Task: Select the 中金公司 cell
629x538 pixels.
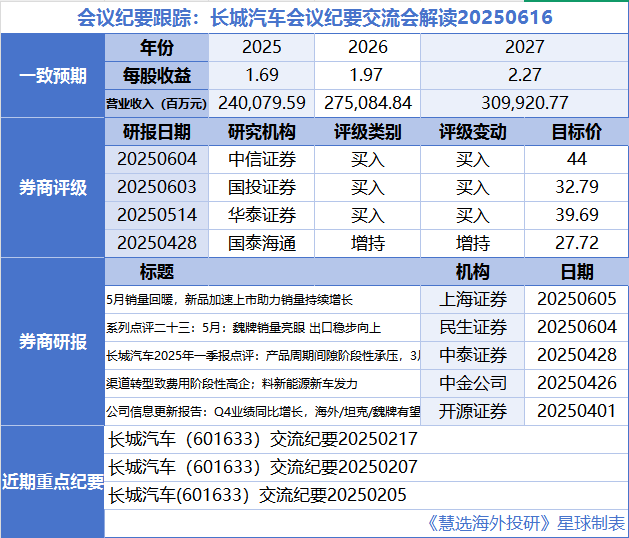Action: coord(472,384)
